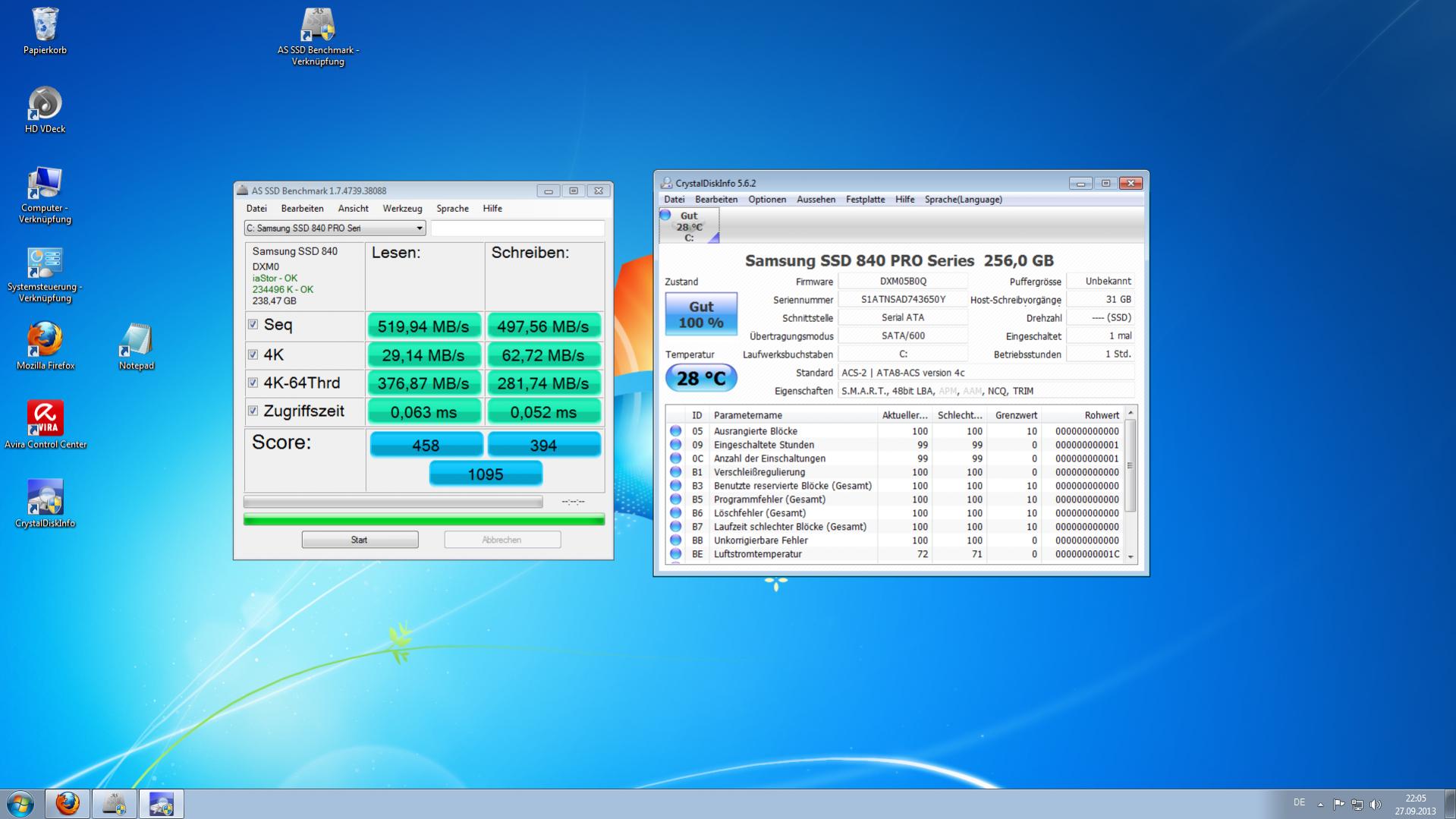The width and height of the screenshot is (1456, 819).
Task: Click the SMART list scrollbar up arrow
Action: pyautogui.click(x=1131, y=413)
